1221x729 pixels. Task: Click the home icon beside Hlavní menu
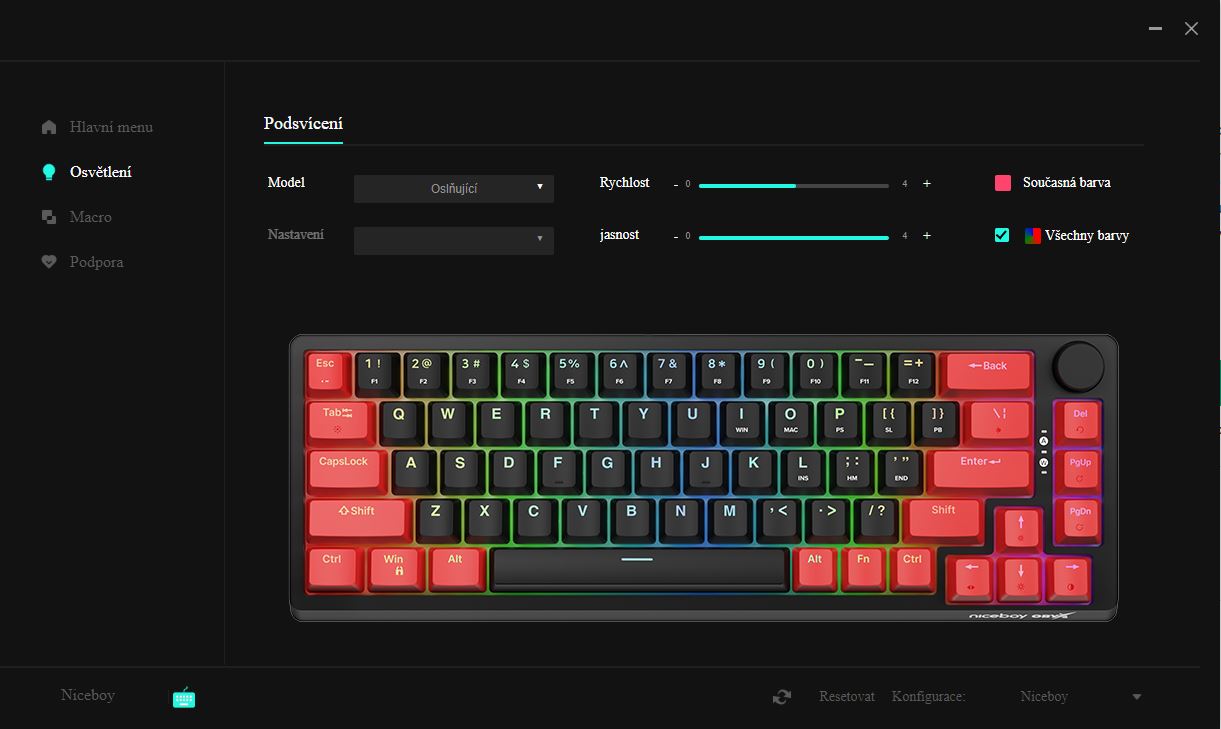click(49, 127)
